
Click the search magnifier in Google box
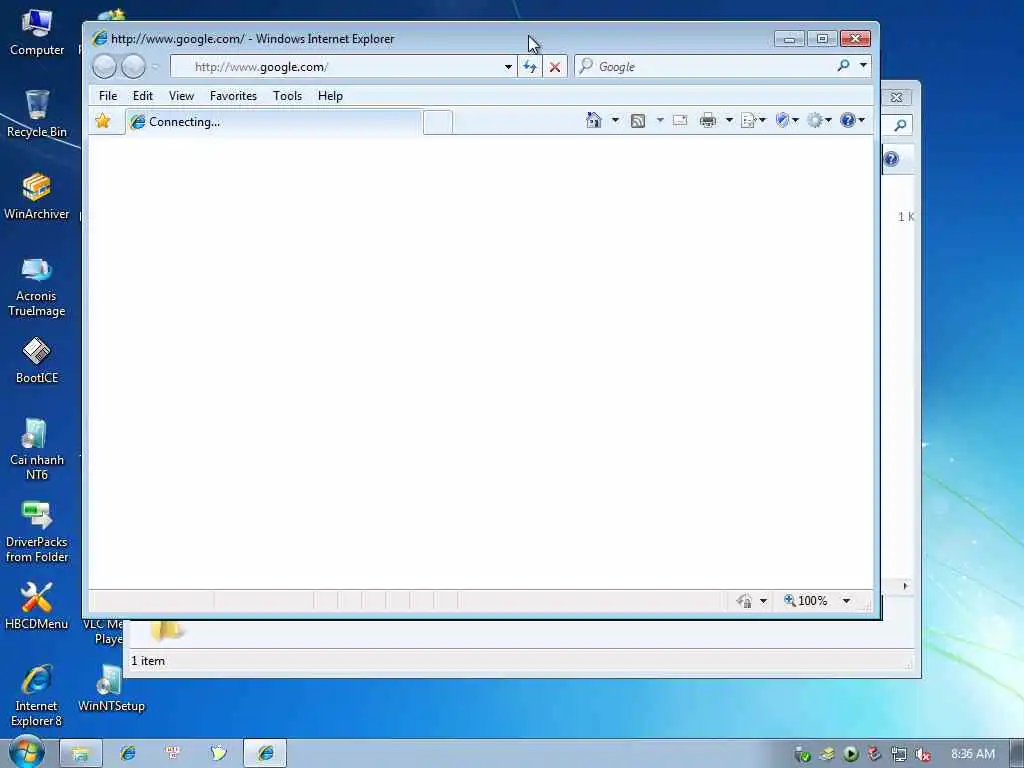843,66
